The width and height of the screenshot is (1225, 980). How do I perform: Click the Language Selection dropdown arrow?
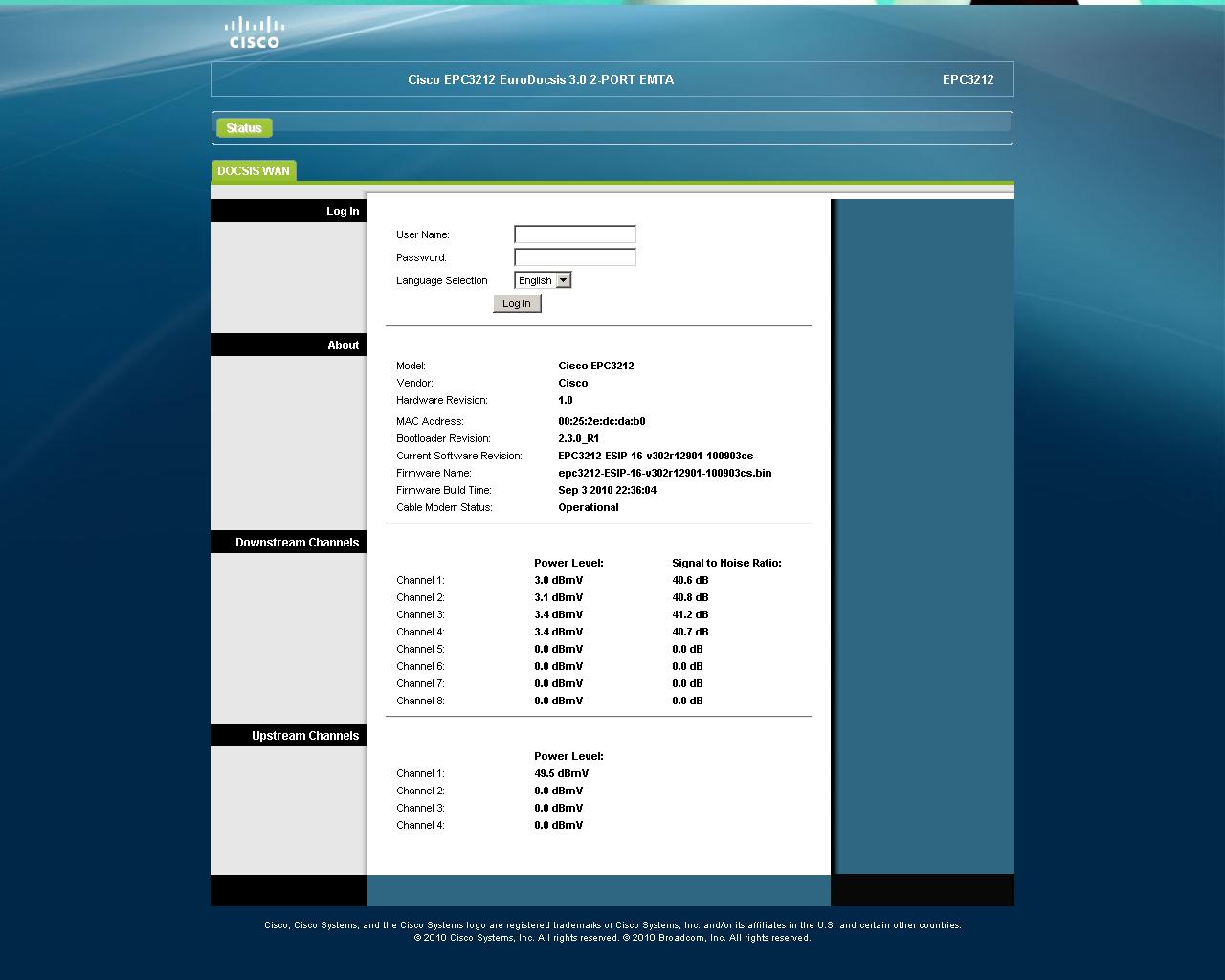coord(564,280)
